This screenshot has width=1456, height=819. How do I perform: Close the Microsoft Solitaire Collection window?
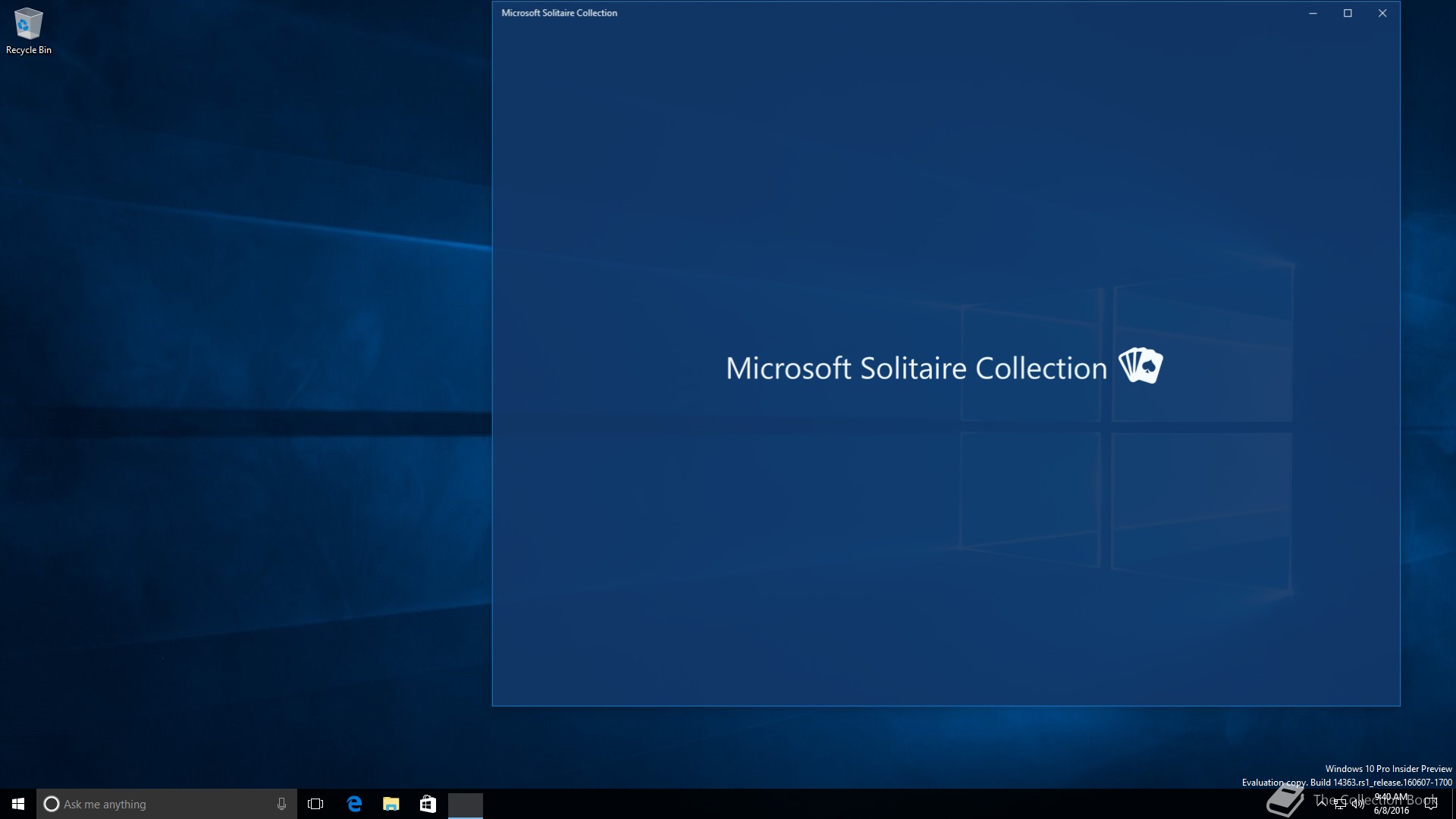point(1382,13)
